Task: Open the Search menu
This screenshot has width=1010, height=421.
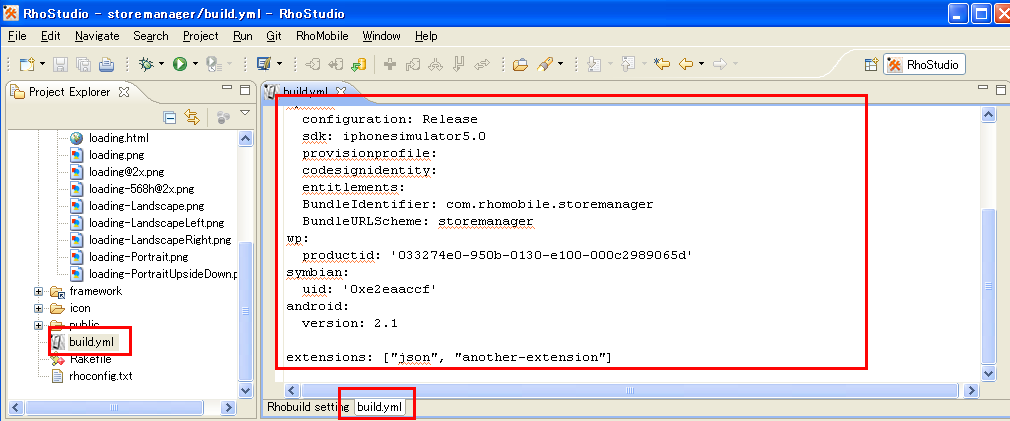Action: click(x=151, y=36)
